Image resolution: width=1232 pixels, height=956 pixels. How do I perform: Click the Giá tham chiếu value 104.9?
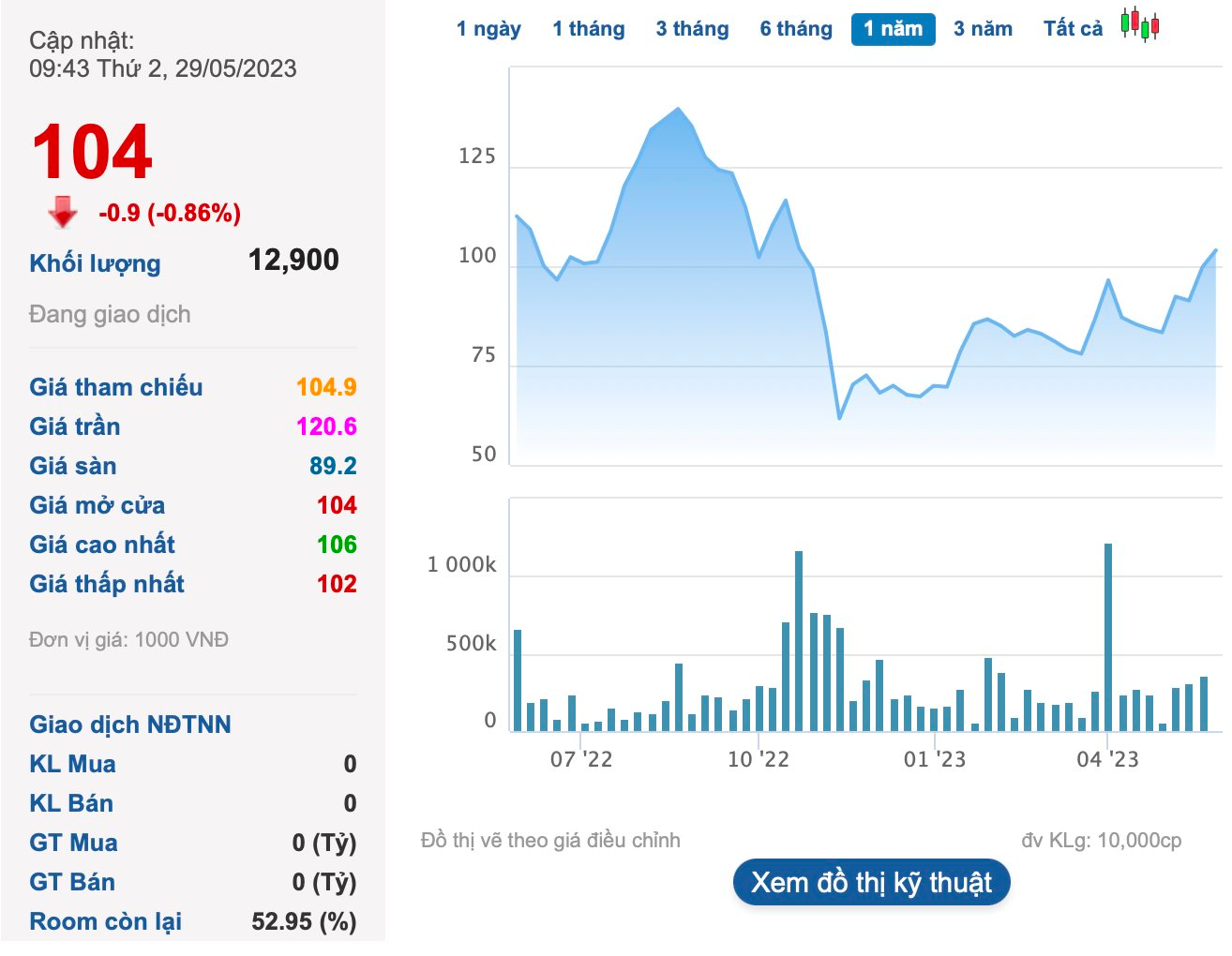(x=326, y=387)
